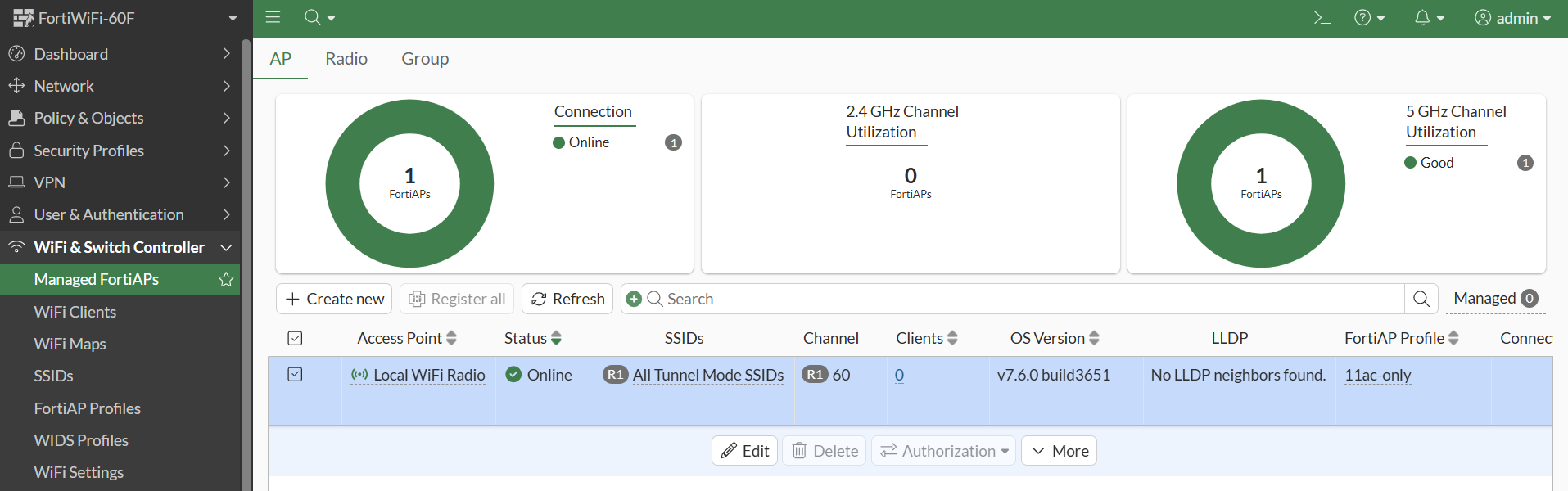Screen dimensions: 1568x491
Task: Click the notifications bell icon
Action: pyautogui.click(x=1423, y=18)
